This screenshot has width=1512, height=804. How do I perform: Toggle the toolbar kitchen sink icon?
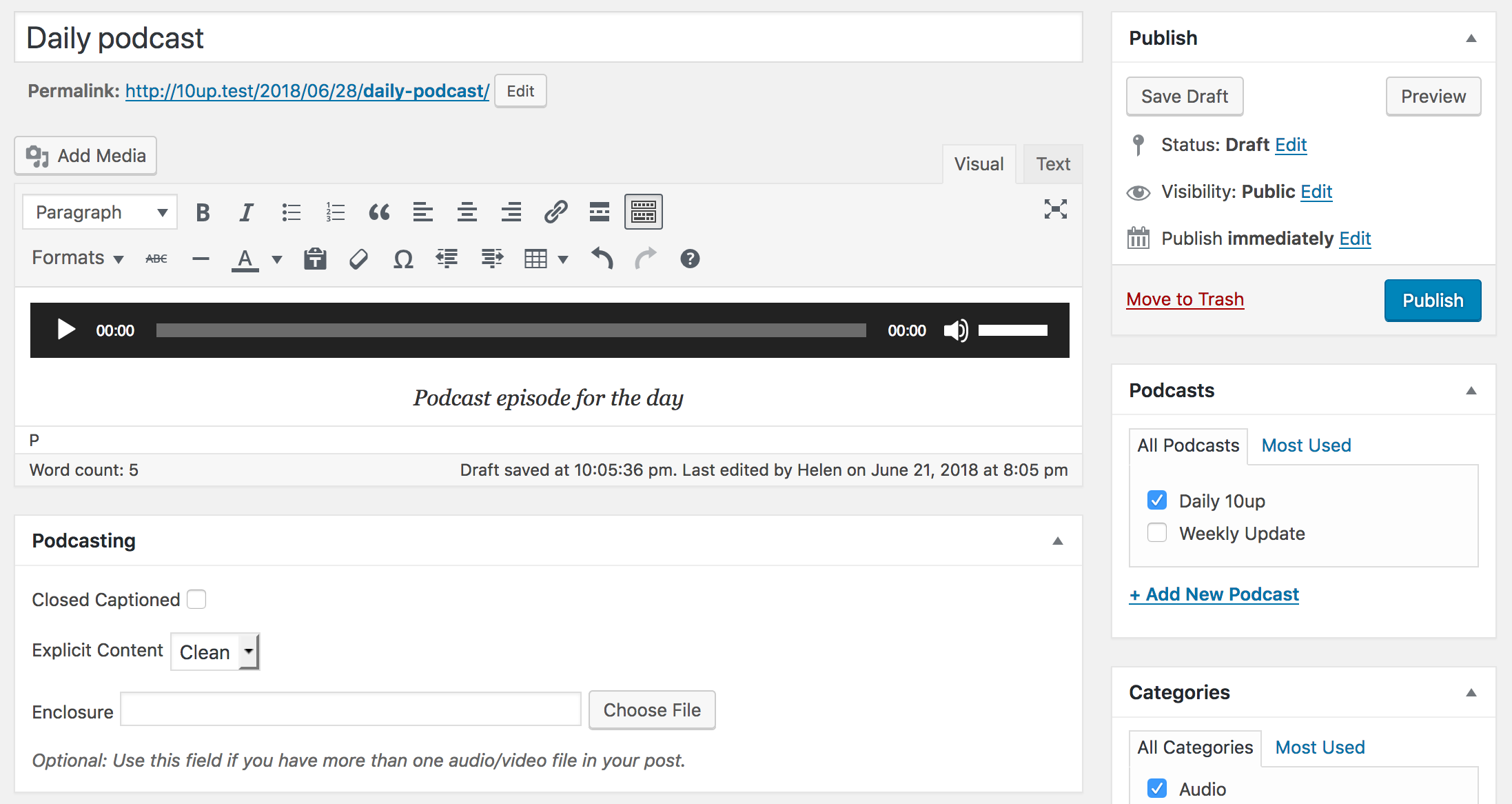click(643, 212)
